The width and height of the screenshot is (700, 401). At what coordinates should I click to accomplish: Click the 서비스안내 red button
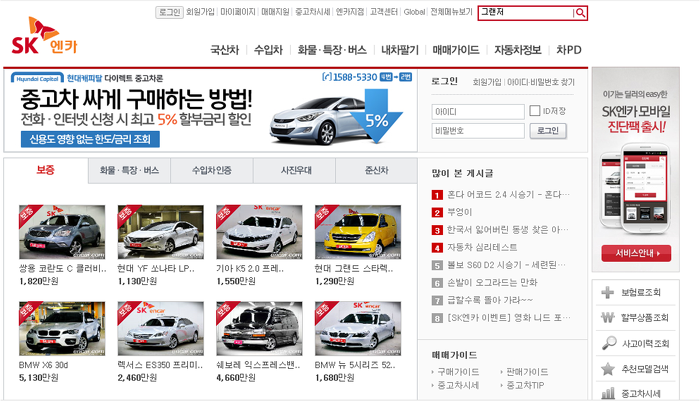[x=636, y=253]
